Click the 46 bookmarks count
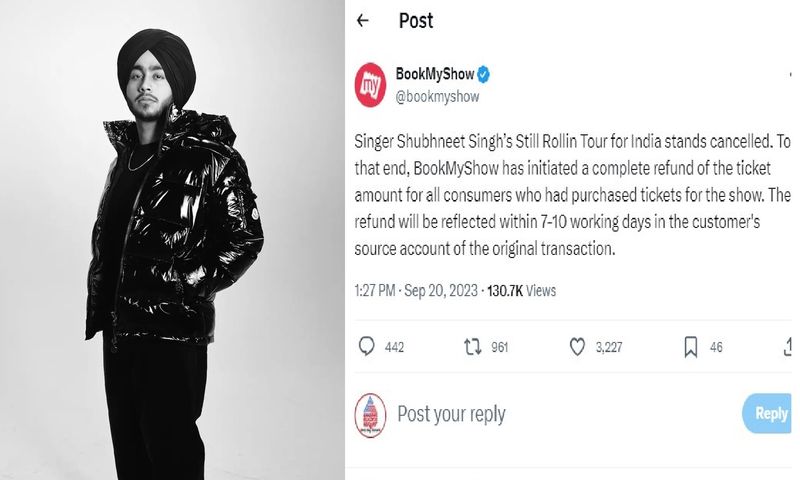This screenshot has height=480, width=800. pos(716,347)
